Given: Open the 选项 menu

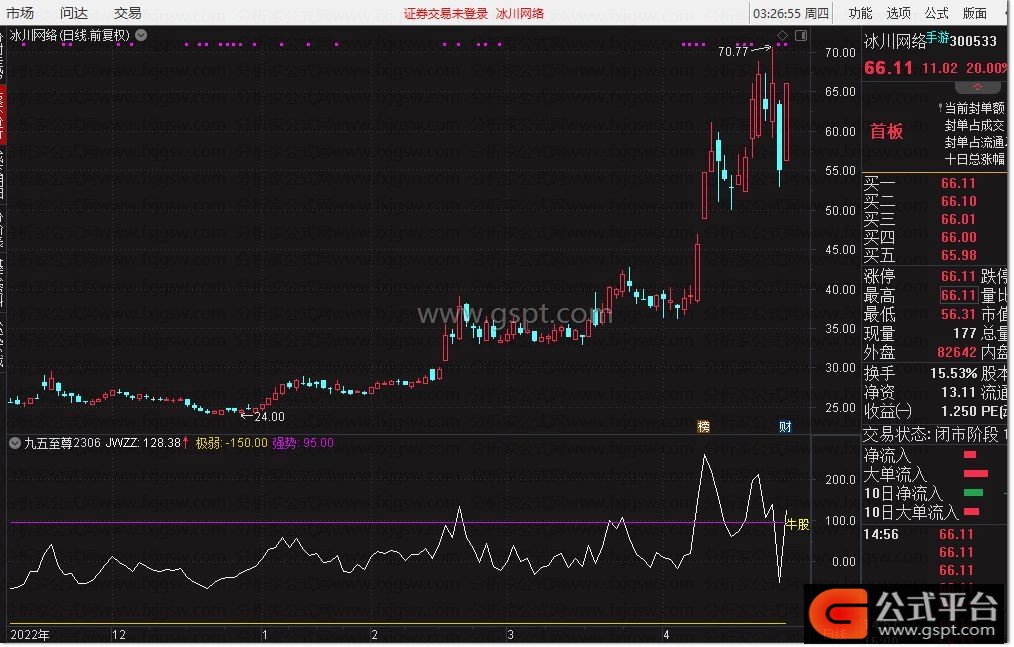Looking at the screenshot, I should point(898,13).
